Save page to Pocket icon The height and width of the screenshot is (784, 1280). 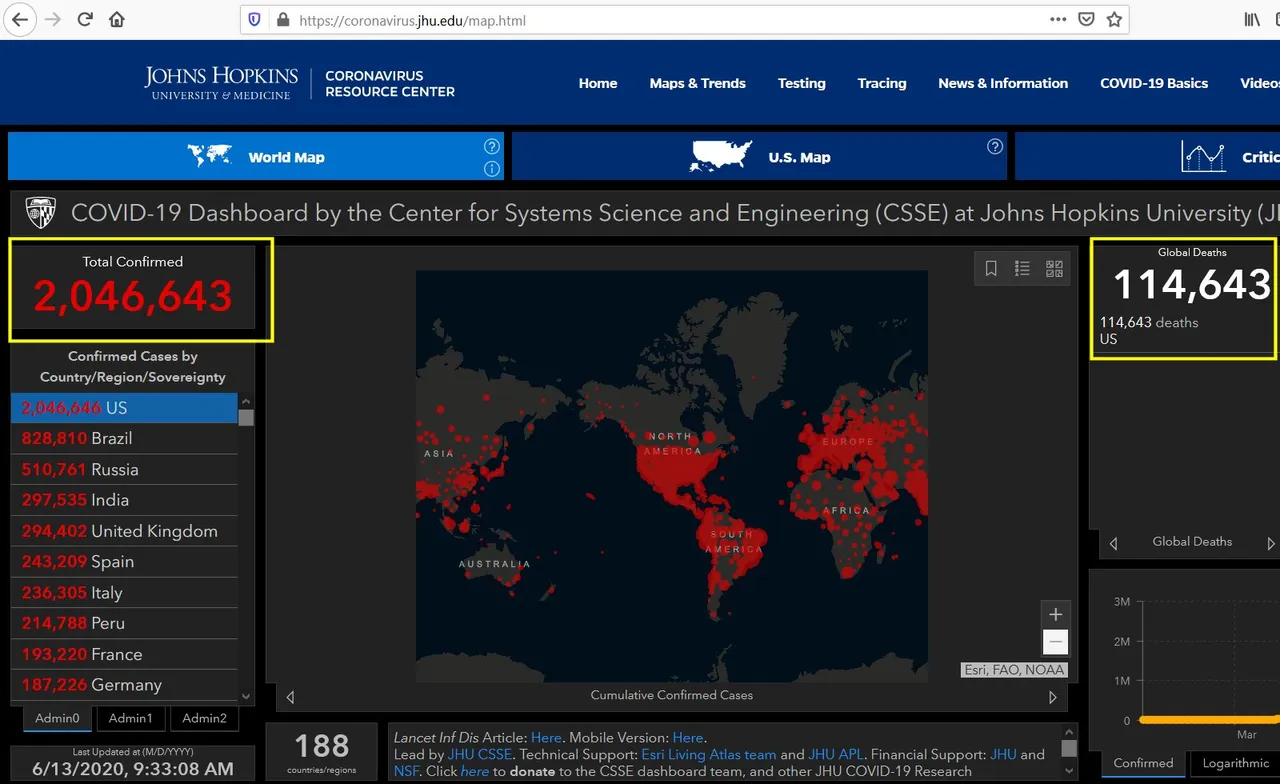[1086, 19]
